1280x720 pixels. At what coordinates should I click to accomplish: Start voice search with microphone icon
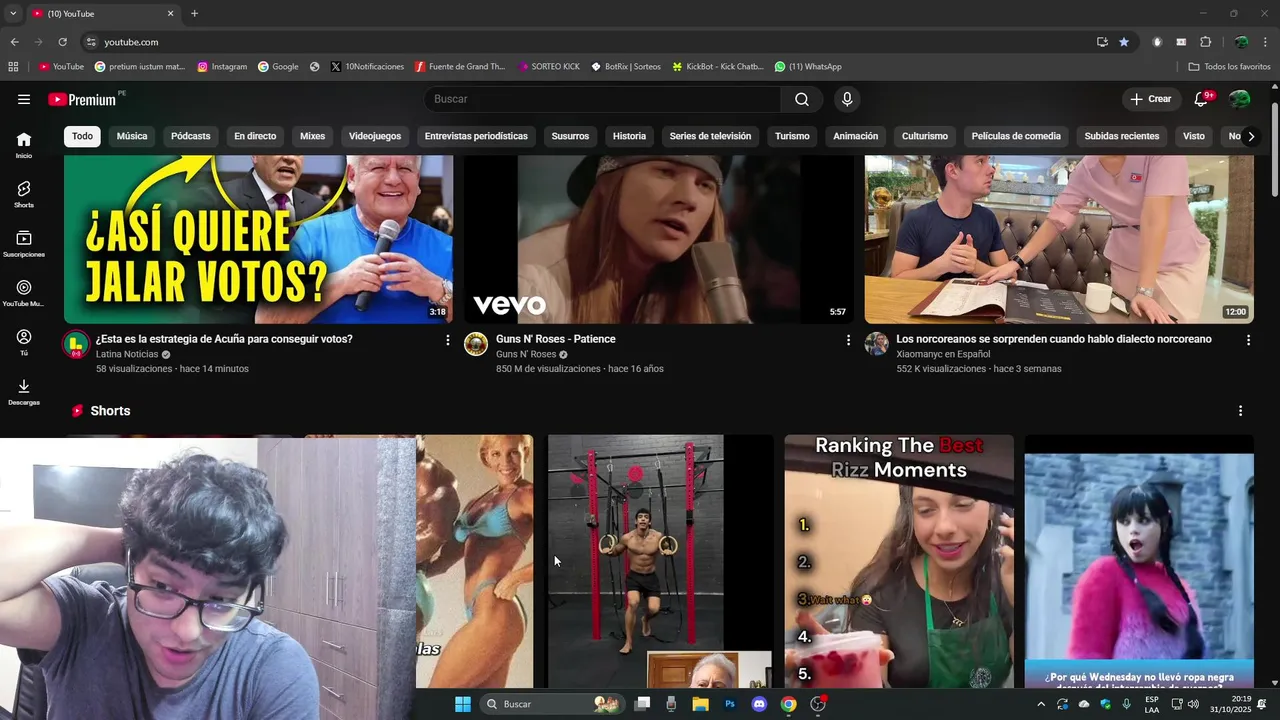coord(847,99)
